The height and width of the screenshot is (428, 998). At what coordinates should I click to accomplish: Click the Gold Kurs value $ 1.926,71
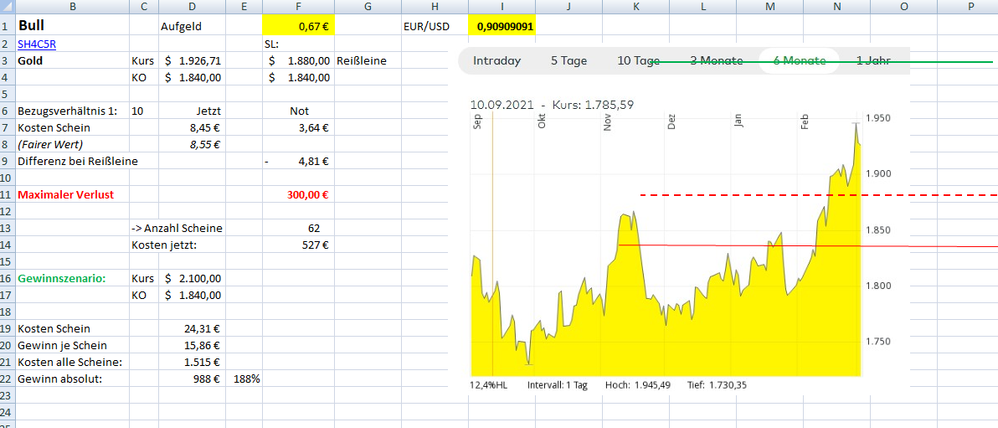tap(193, 61)
